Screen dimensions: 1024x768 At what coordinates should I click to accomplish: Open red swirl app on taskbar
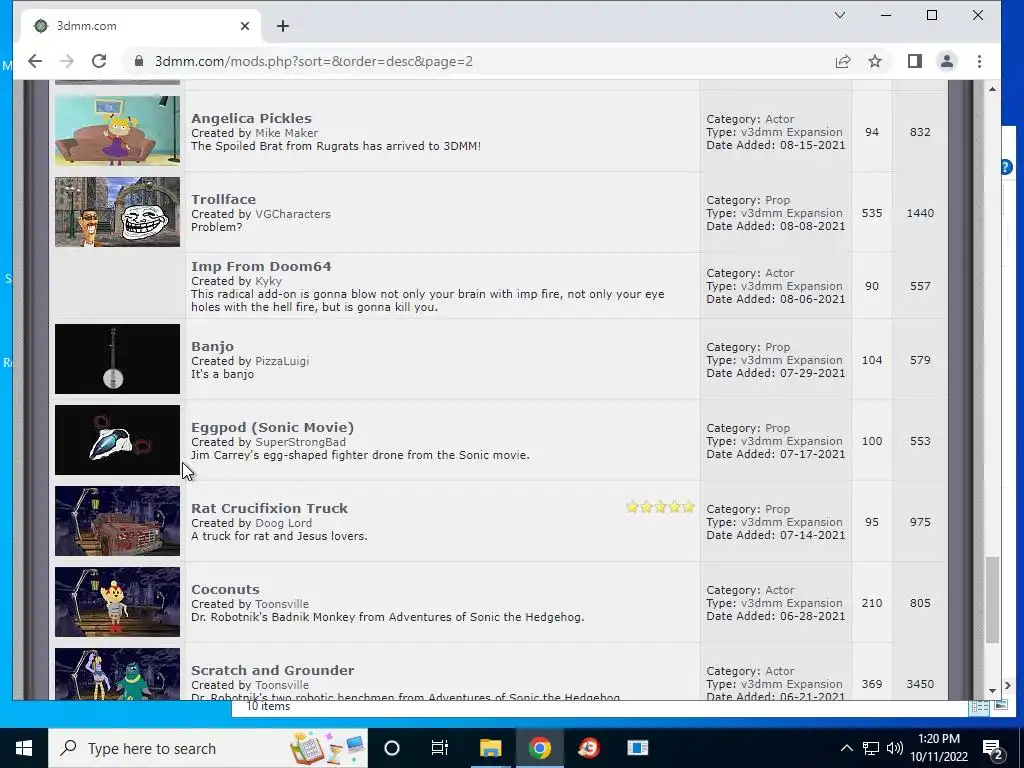click(588, 748)
